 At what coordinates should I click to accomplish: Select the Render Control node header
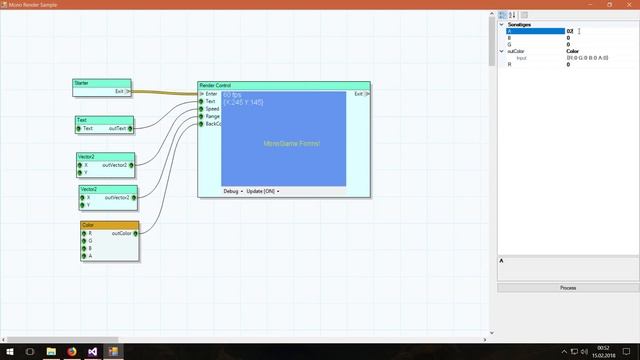click(284, 85)
